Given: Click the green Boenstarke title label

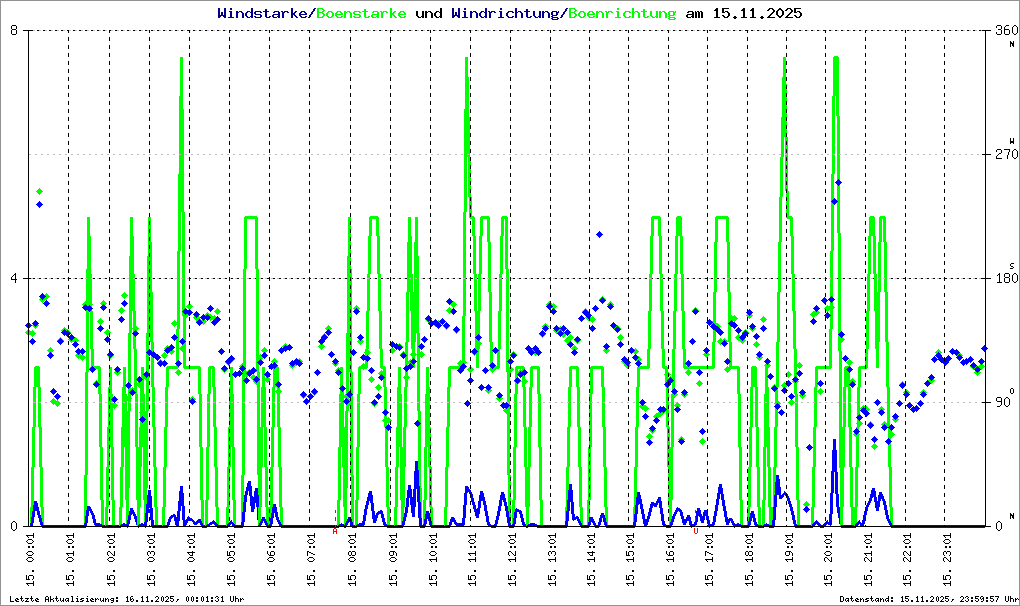Looking at the screenshot, I should pyautogui.click(x=361, y=14).
